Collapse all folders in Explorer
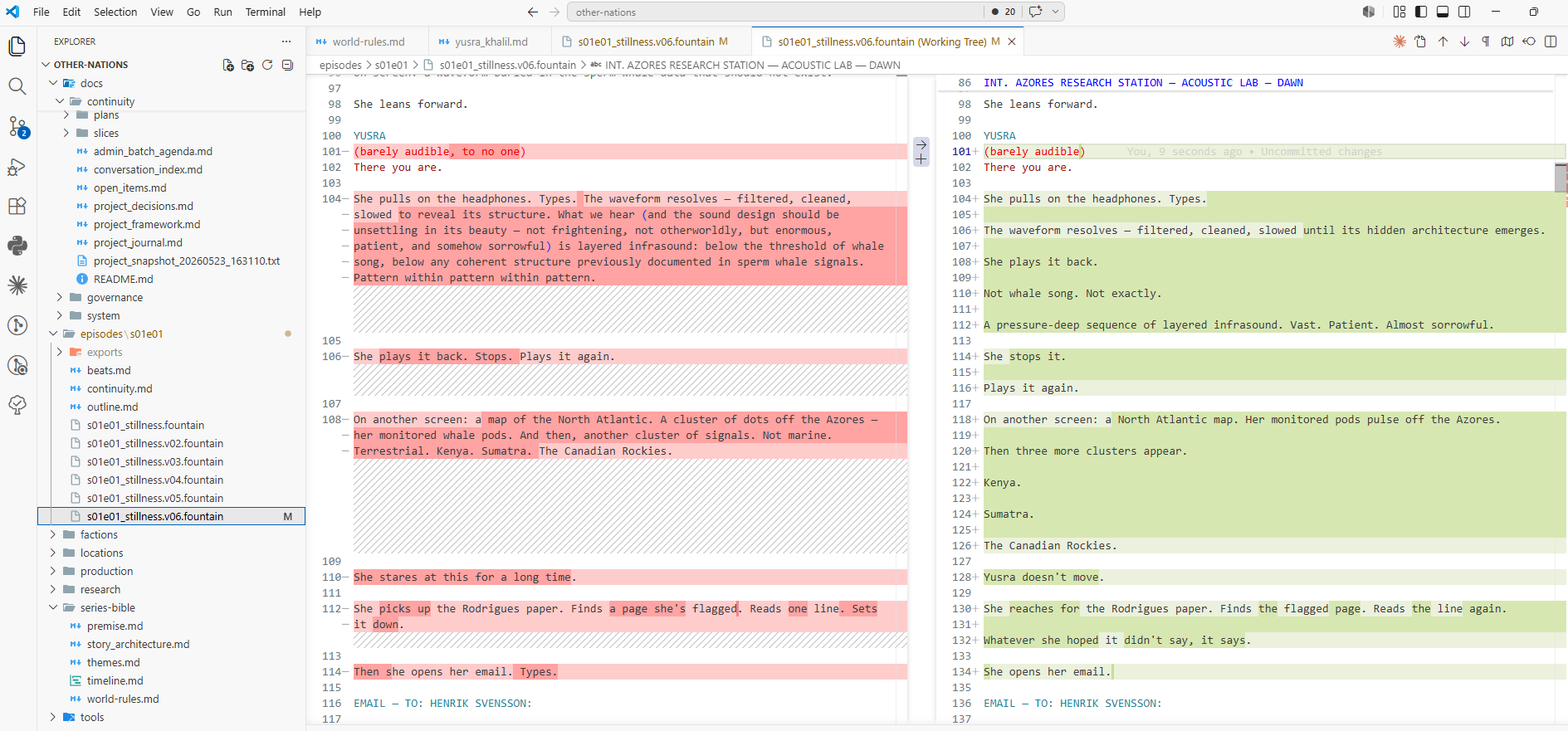The height and width of the screenshot is (731, 1568). coord(287,65)
